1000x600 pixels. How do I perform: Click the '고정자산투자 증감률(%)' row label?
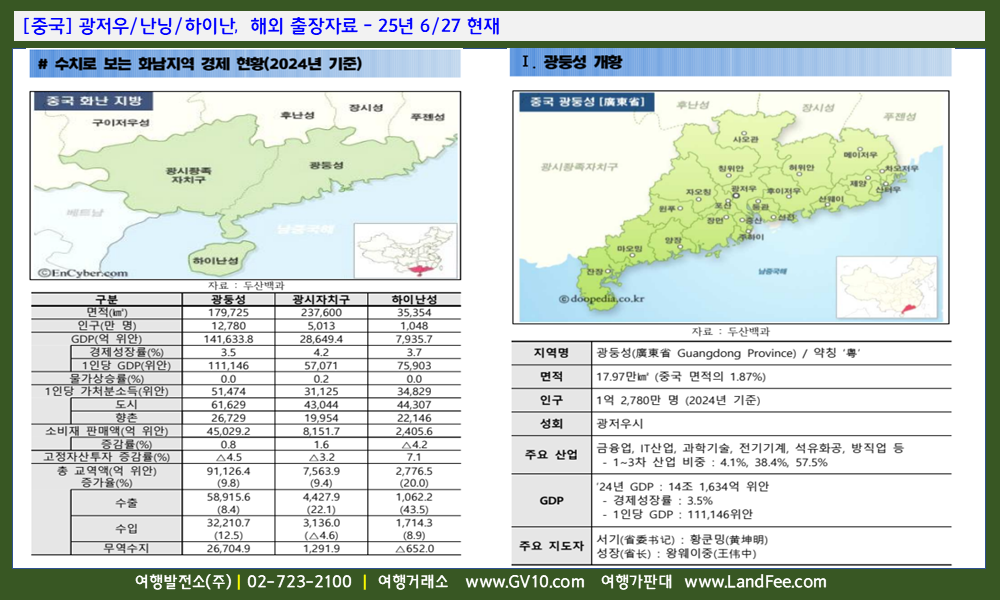(x=107, y=457)
